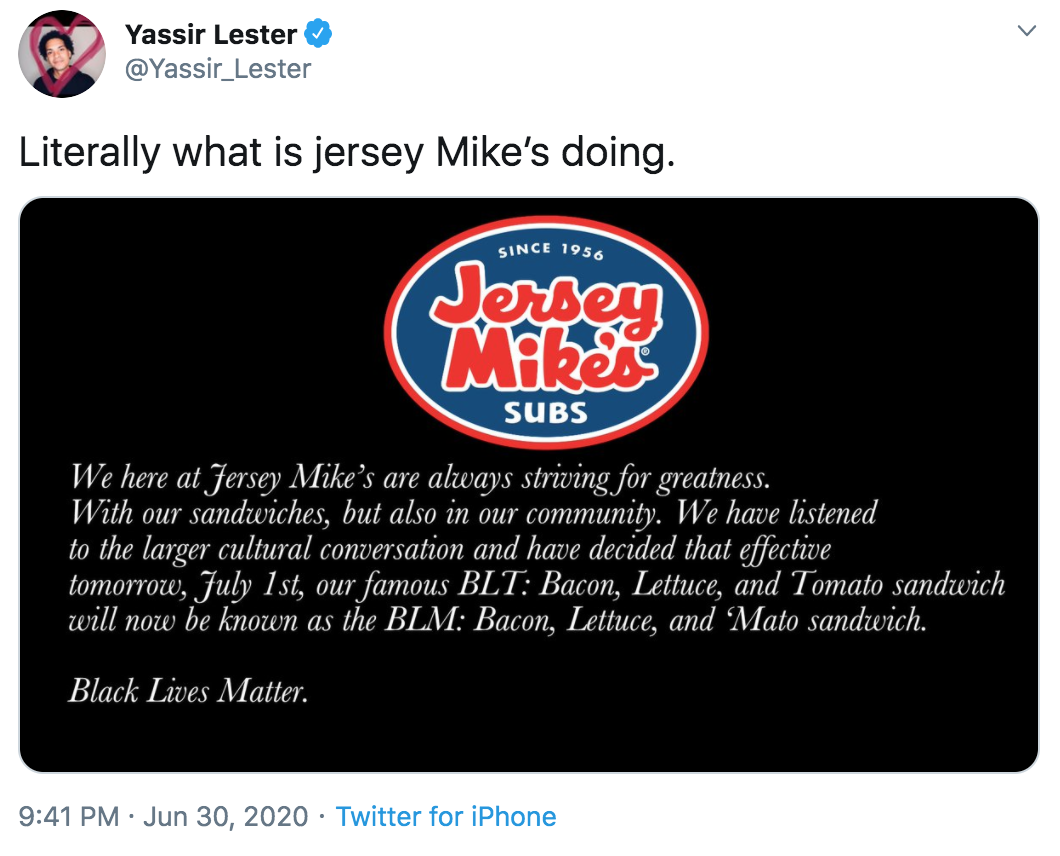Collapse the tweet actions dropdown arrow
Screen dimensions: 1060x856
1026,30
